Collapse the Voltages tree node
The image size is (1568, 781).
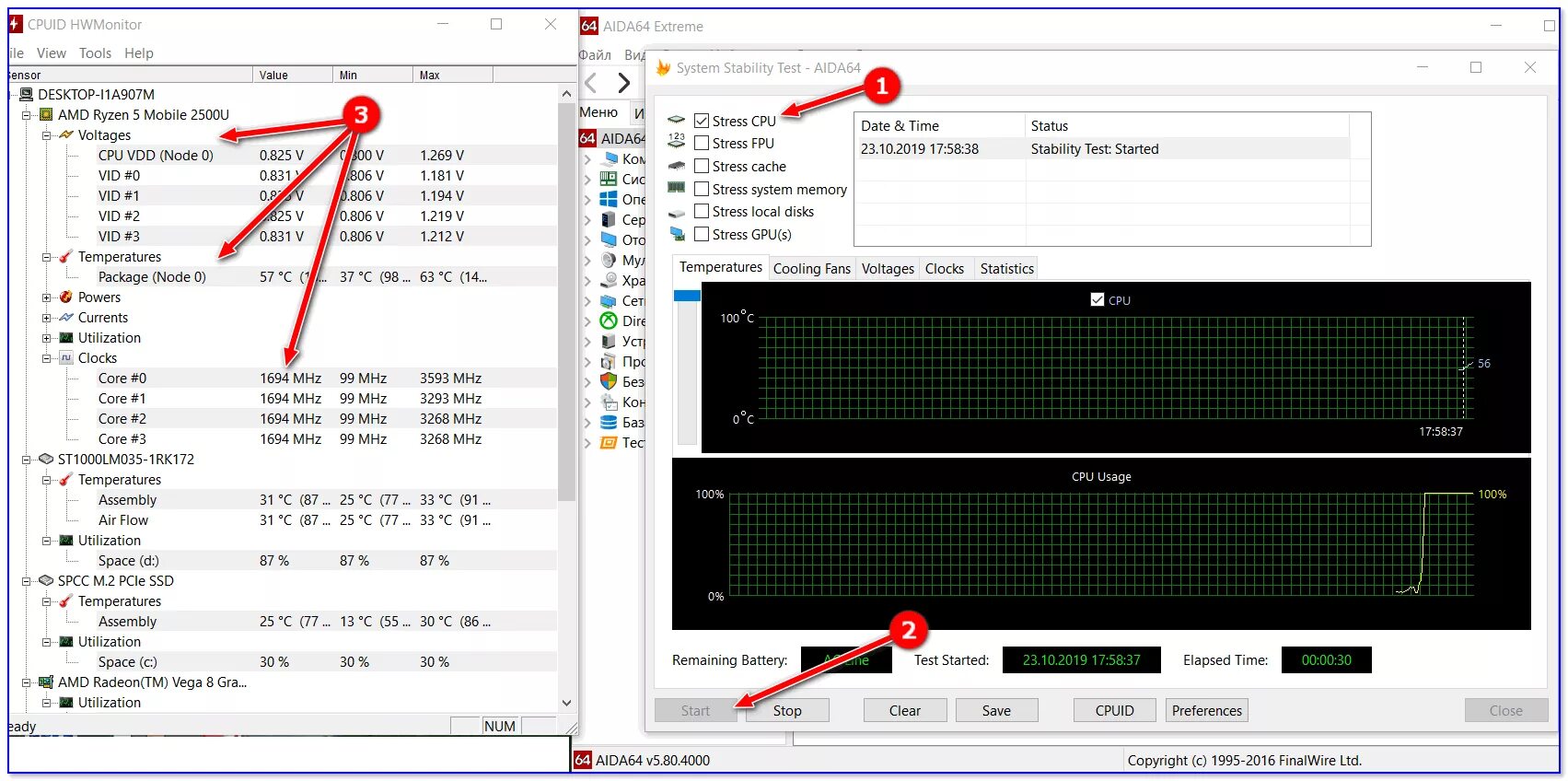pyautogui.click(x=46, y=135)
